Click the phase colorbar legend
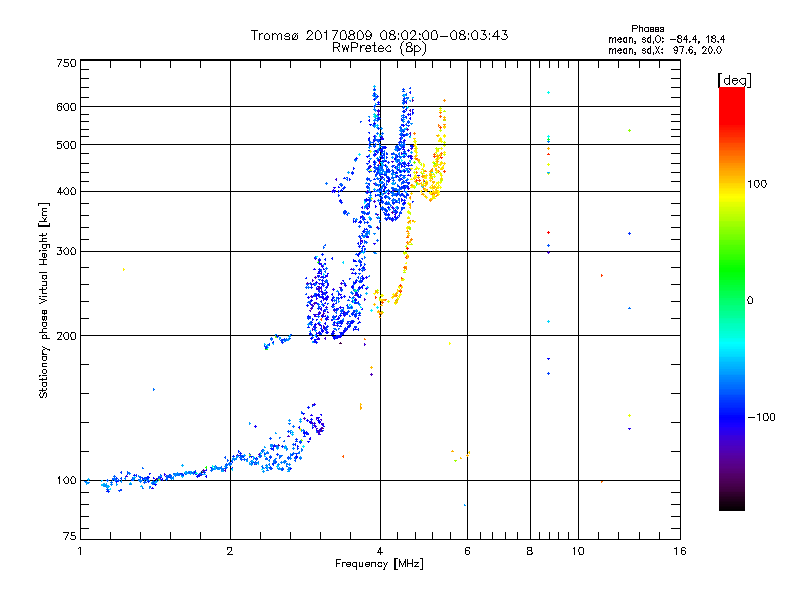The height and width of the screenshot is (600, 800). click(x=732, y=298)
